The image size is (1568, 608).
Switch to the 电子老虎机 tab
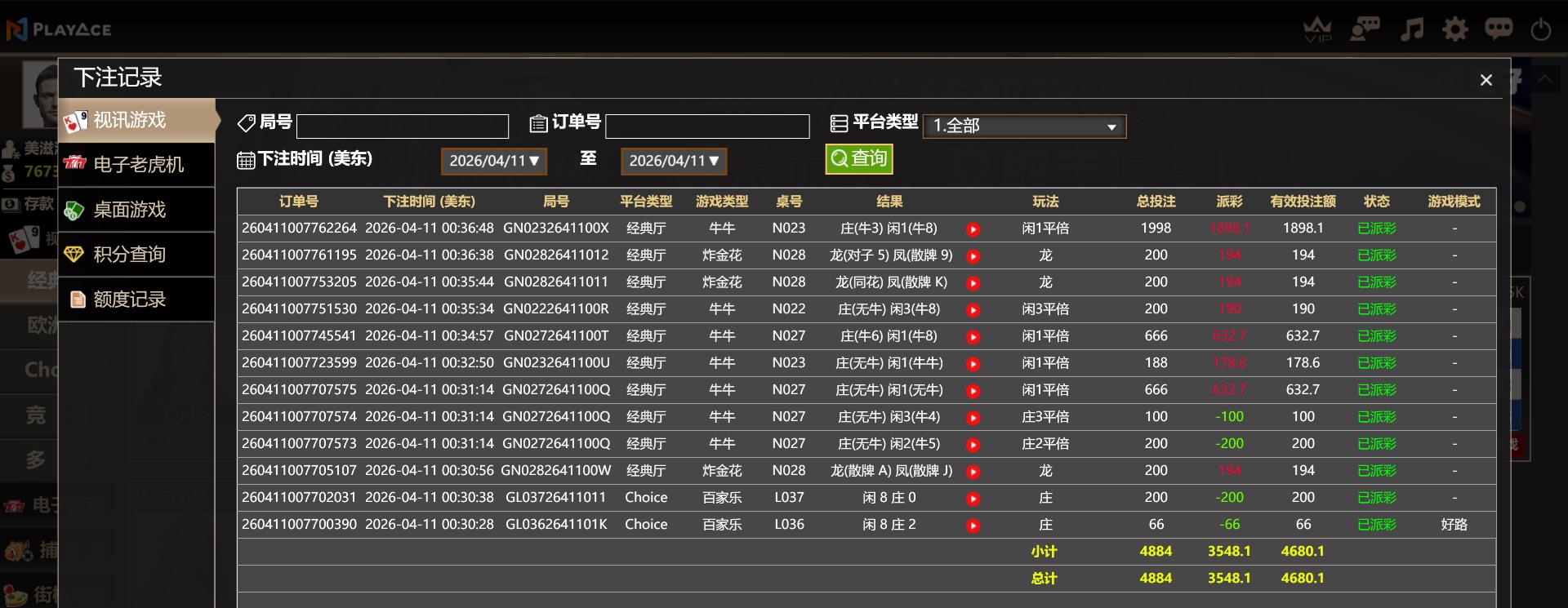tap(136, 165)
